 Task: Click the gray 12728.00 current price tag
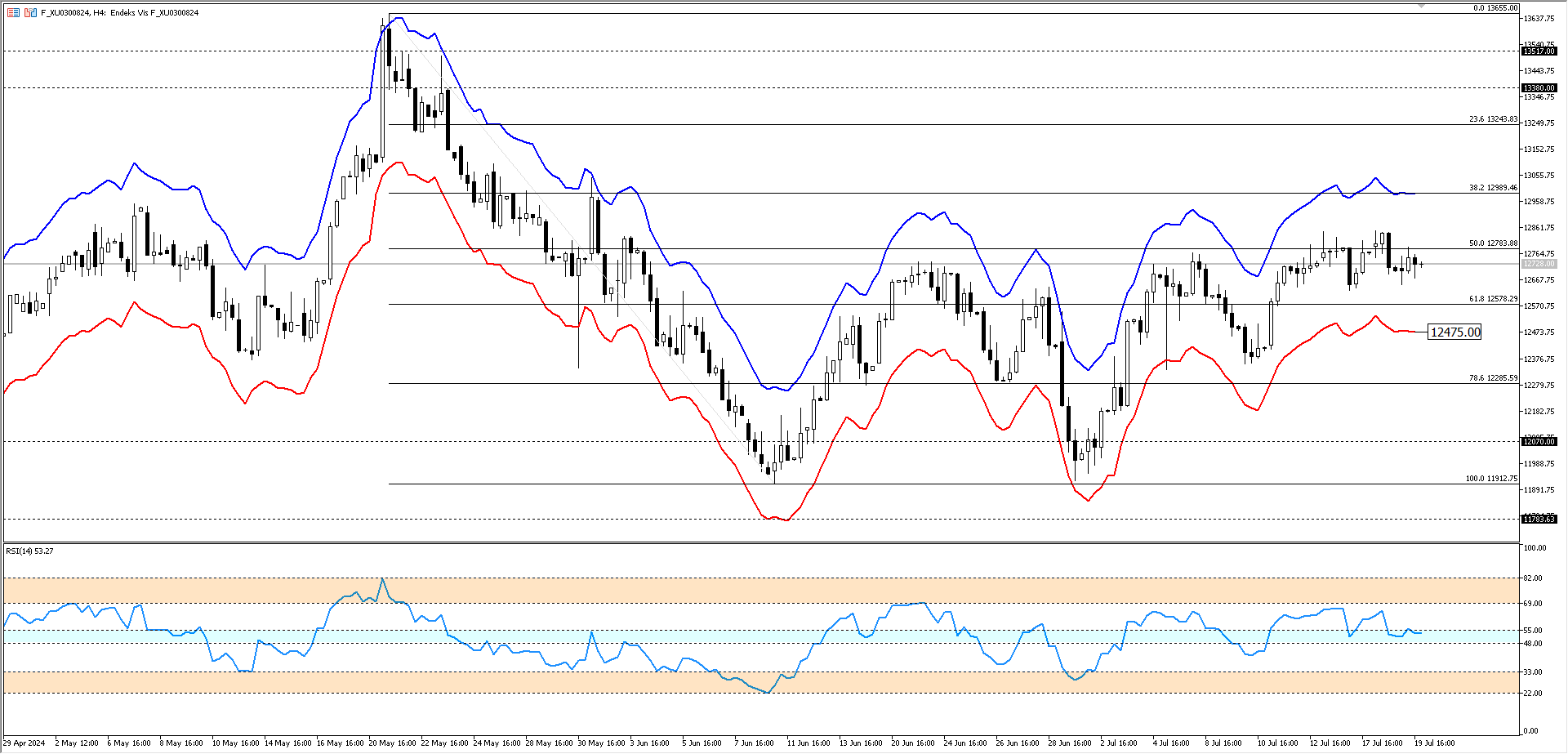1539,264
